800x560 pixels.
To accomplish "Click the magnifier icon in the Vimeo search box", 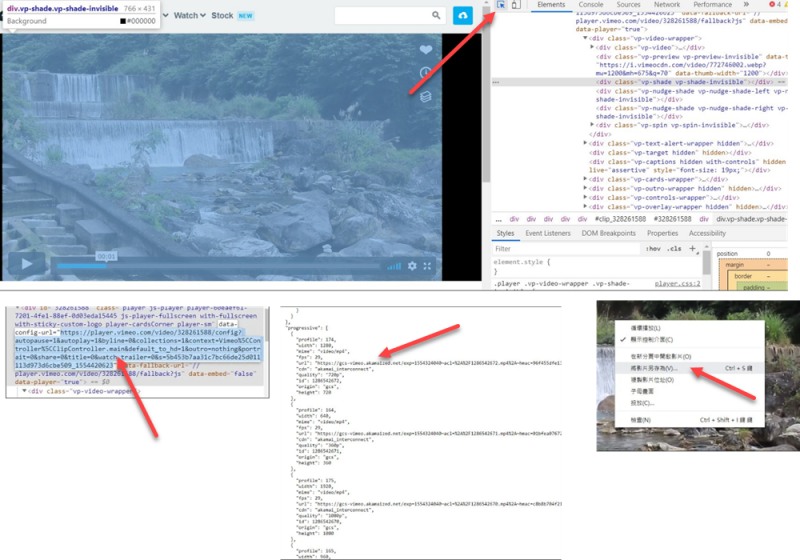I will click(436, 15).
